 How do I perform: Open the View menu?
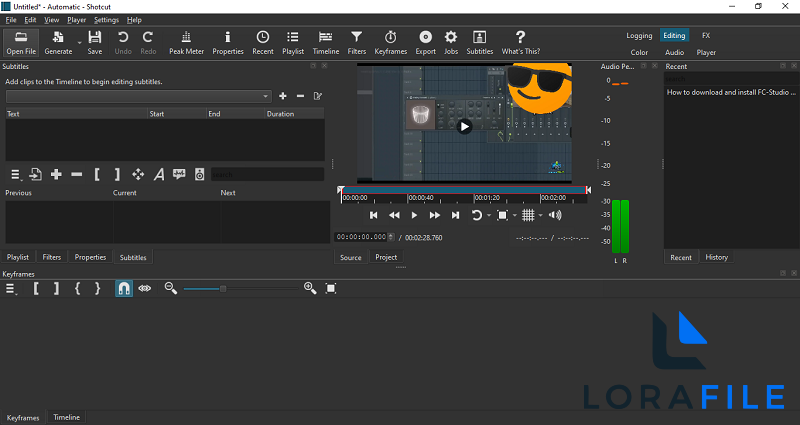[x=52, y=20]
